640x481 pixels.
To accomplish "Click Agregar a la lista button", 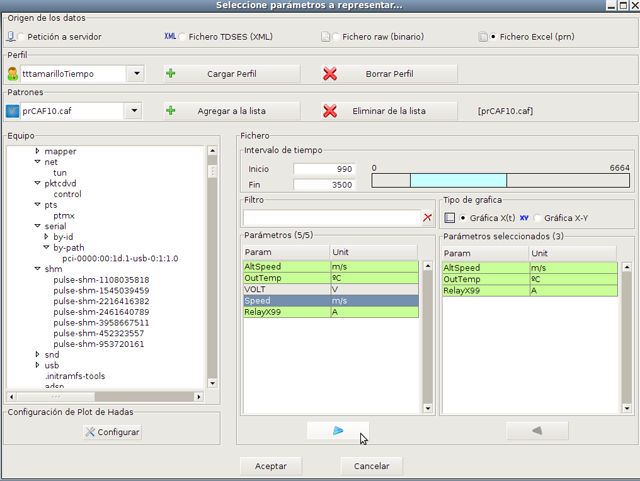I will [x=232, y=111].
